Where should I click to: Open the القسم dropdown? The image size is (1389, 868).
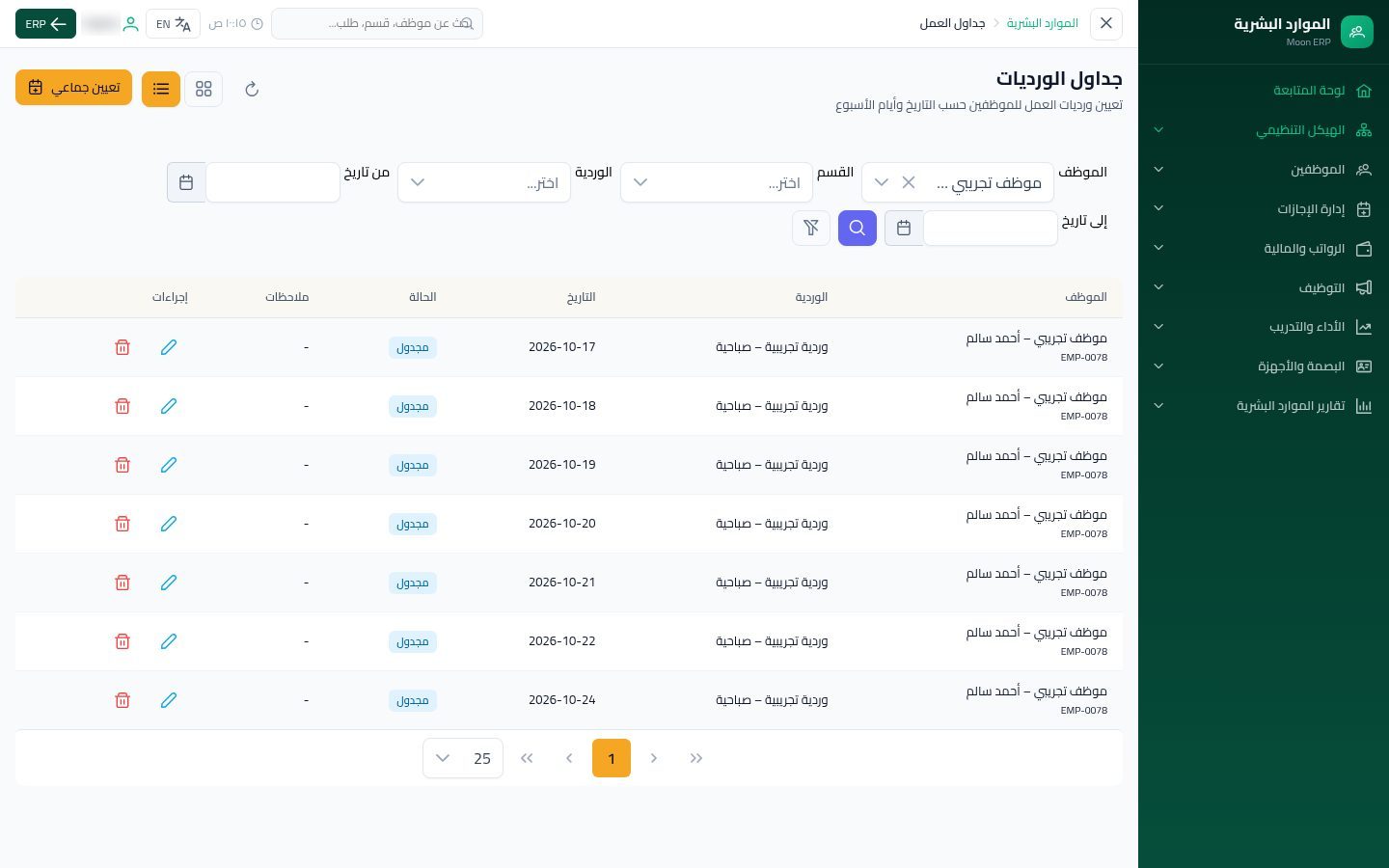click(717, 182)
